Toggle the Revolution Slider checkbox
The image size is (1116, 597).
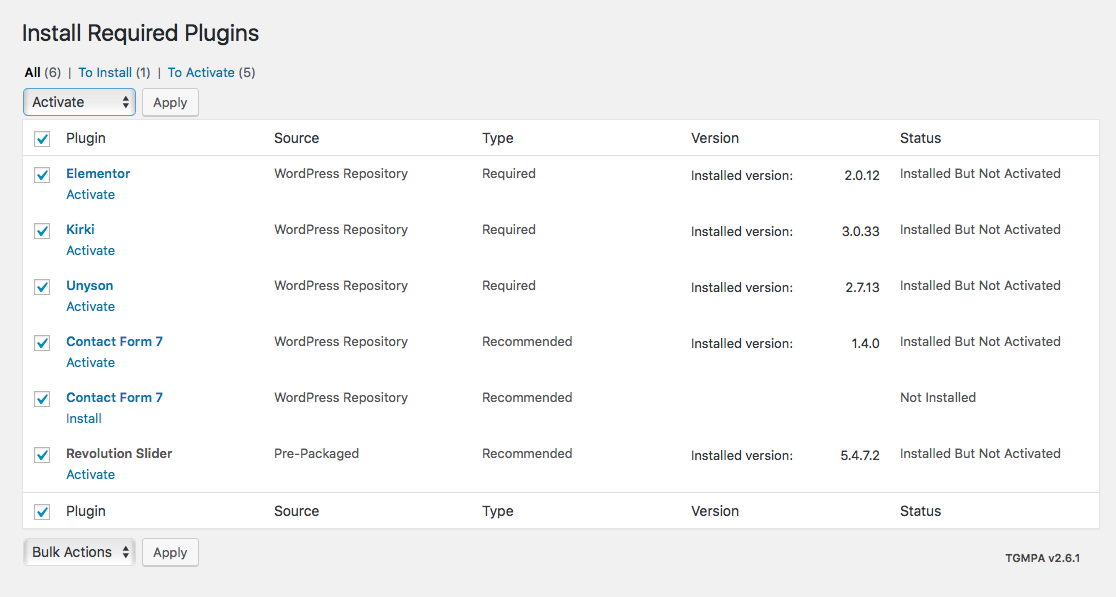42,455
